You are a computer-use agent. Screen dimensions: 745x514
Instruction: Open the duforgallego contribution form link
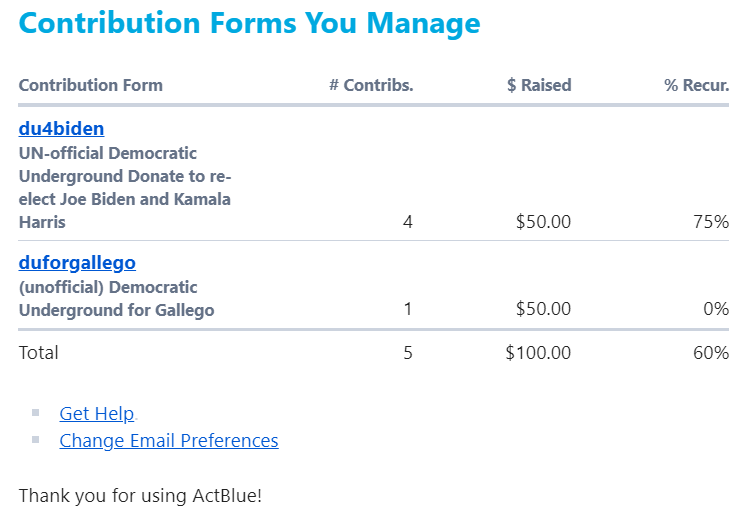pyautogui.click(x=77, y=263)
